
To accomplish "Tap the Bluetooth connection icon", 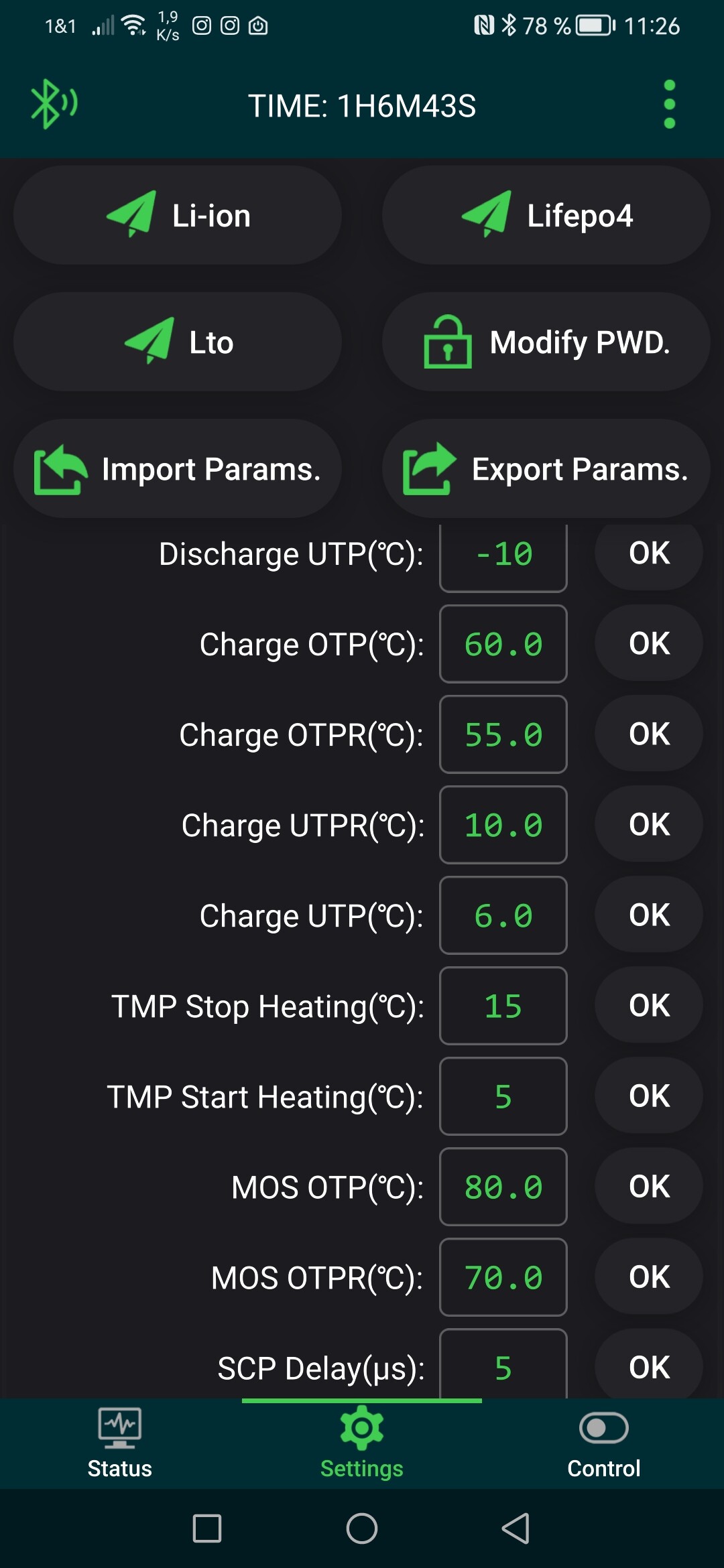I will 54,104.
